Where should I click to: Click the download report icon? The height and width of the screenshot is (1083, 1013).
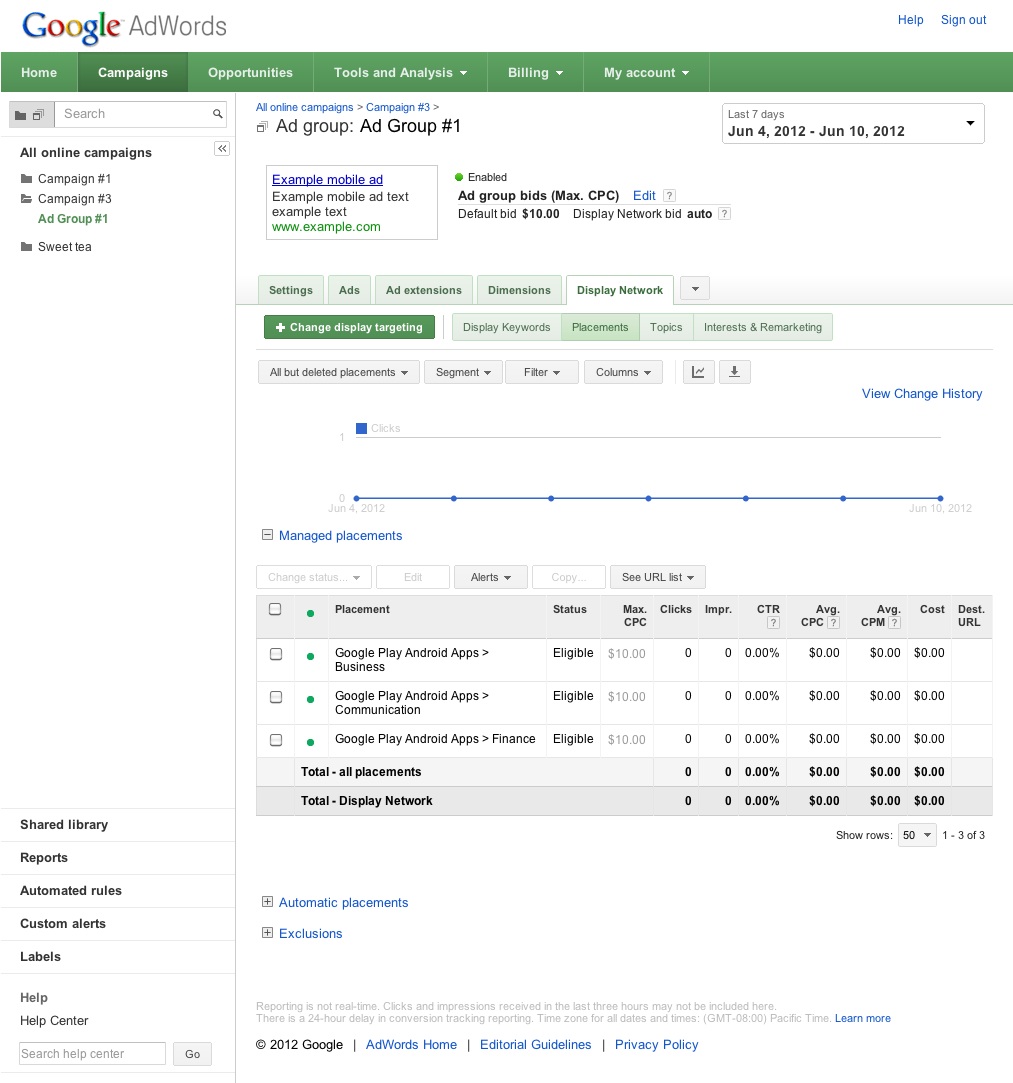(x=734, y=372)
